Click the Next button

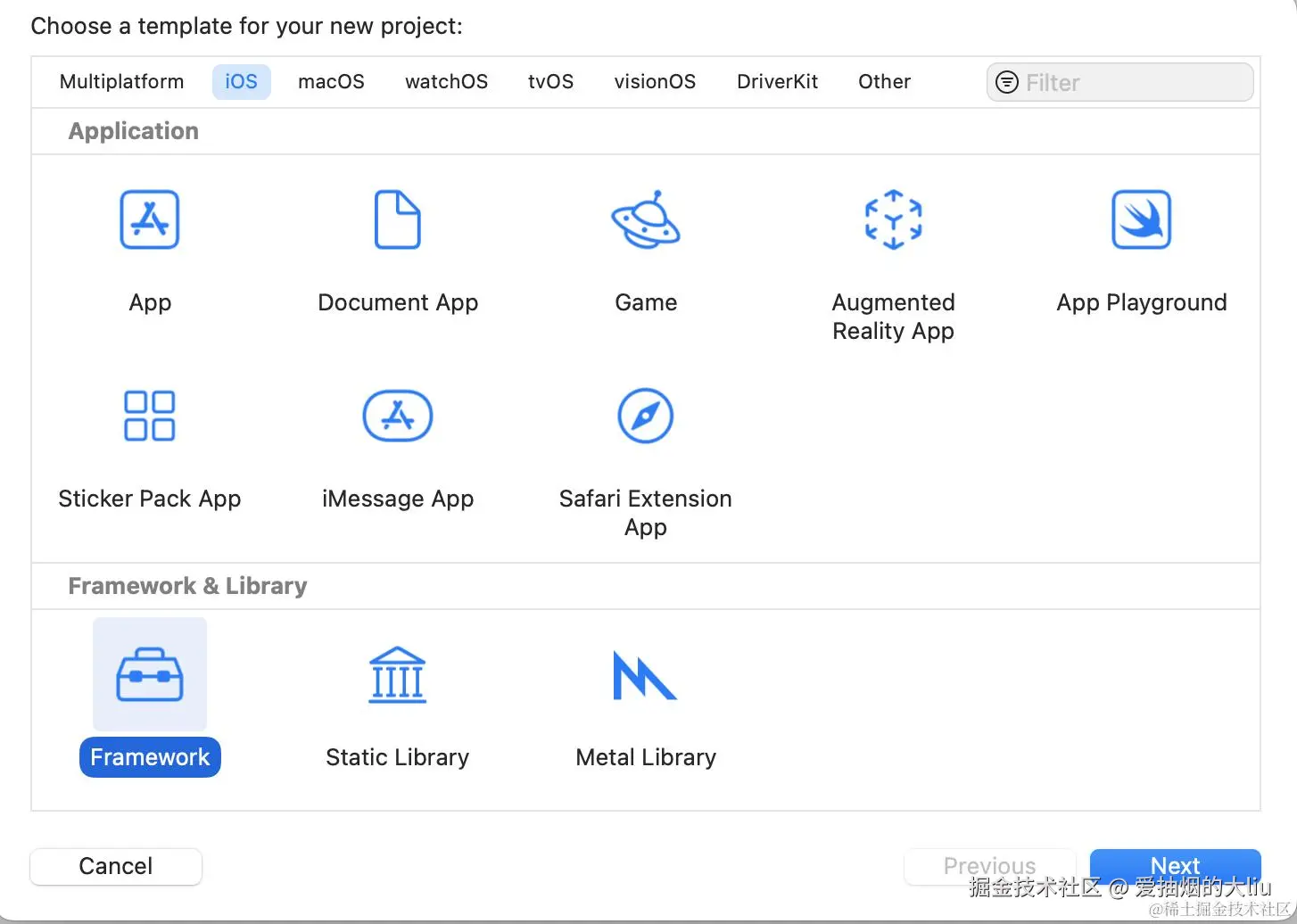click(1175, 866)
